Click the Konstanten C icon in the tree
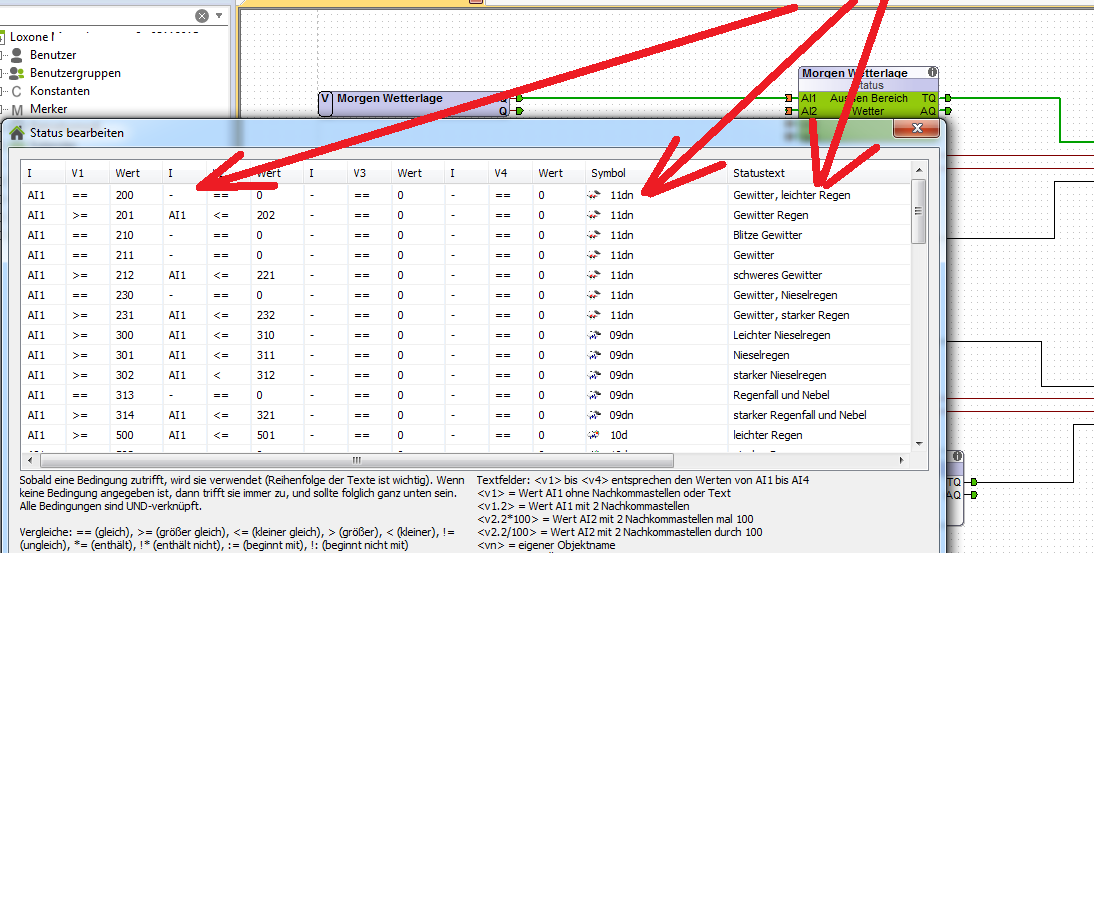Image resolution: width=1094 pixels, height=912 pixels. [x=17, y=91]
